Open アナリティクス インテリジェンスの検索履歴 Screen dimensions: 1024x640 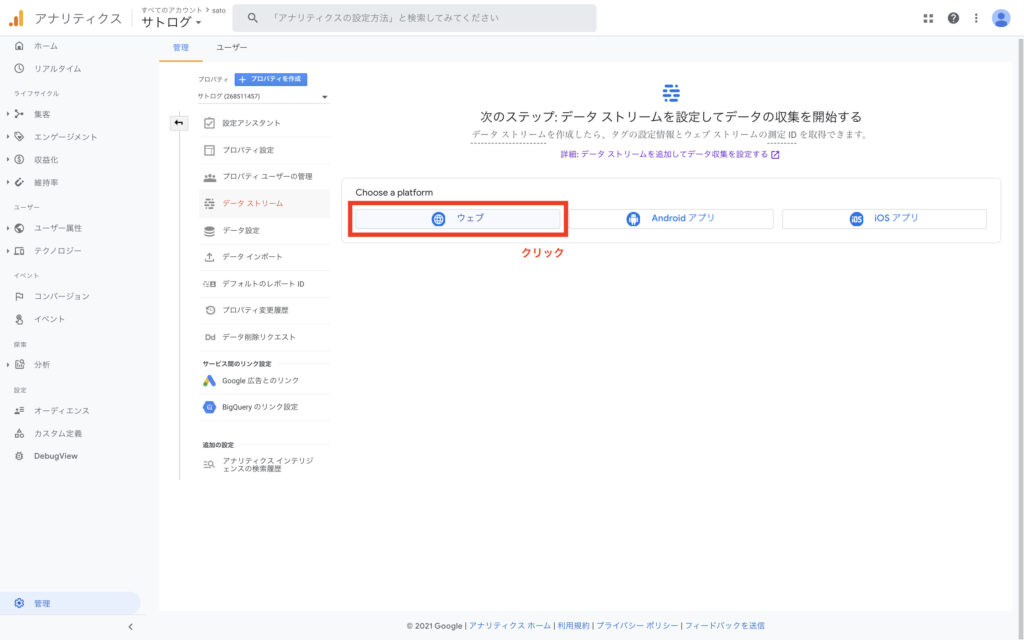coord(264,464)
